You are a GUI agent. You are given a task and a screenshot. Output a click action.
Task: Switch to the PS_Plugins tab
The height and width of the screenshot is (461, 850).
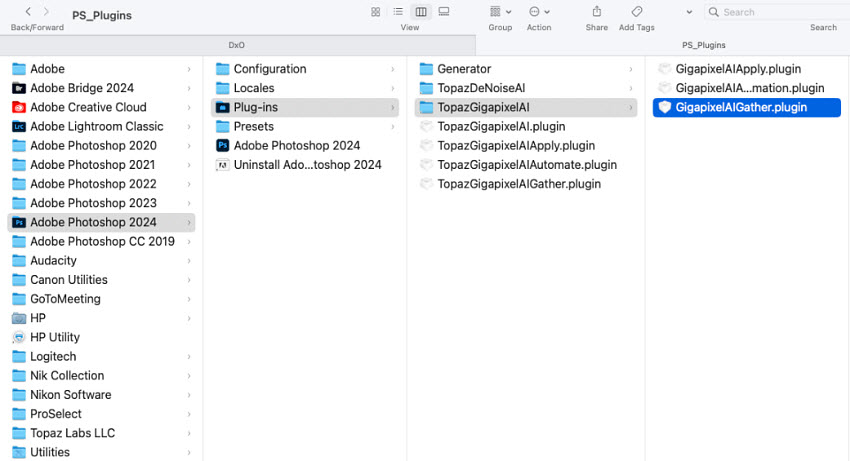[704, 45]
